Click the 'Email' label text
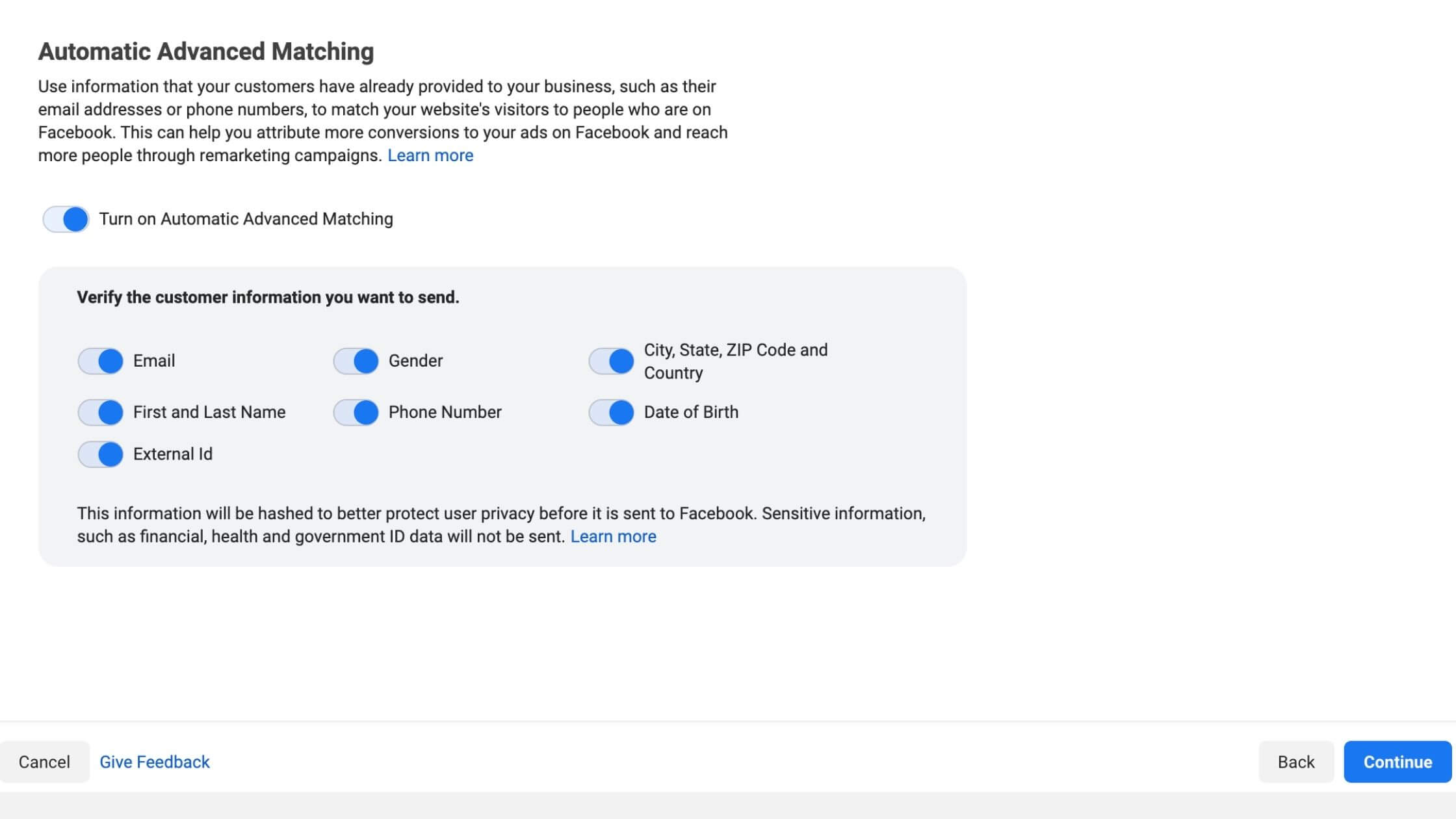 (154, 361)
